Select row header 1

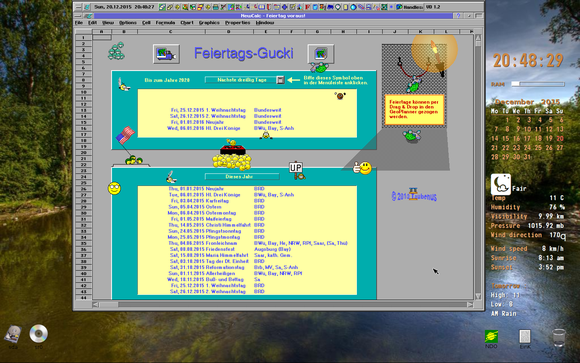point(84,37)
